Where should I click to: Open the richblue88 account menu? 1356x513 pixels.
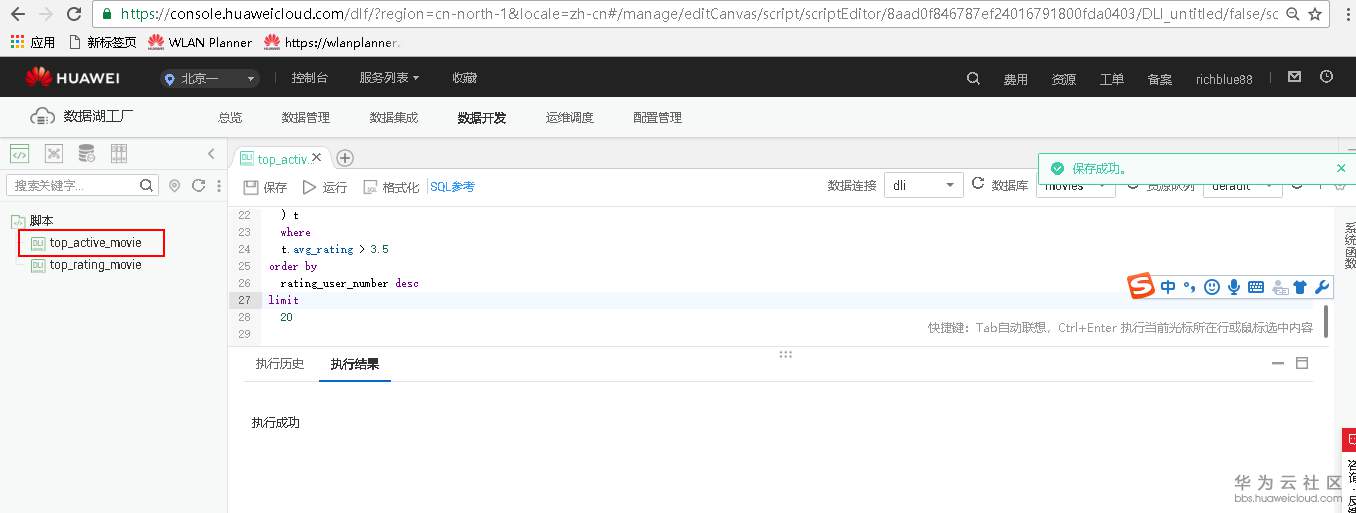[x=1224, y=79]
